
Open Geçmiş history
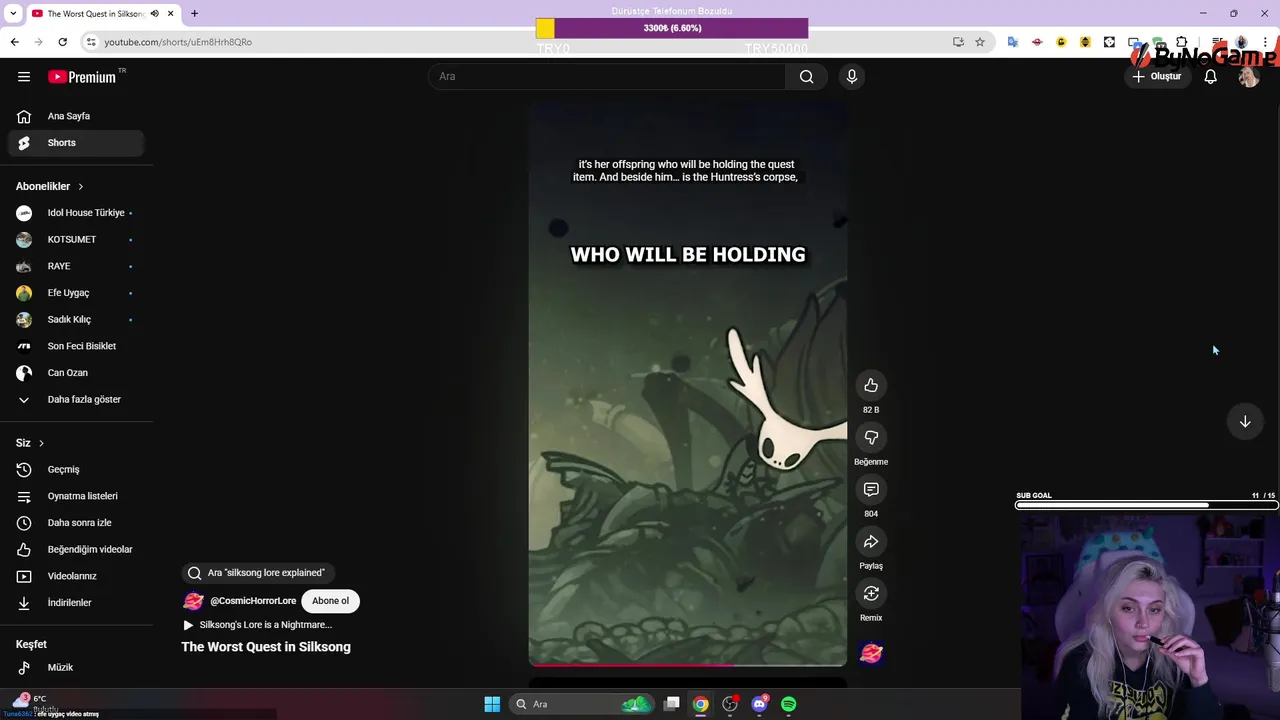76,469
